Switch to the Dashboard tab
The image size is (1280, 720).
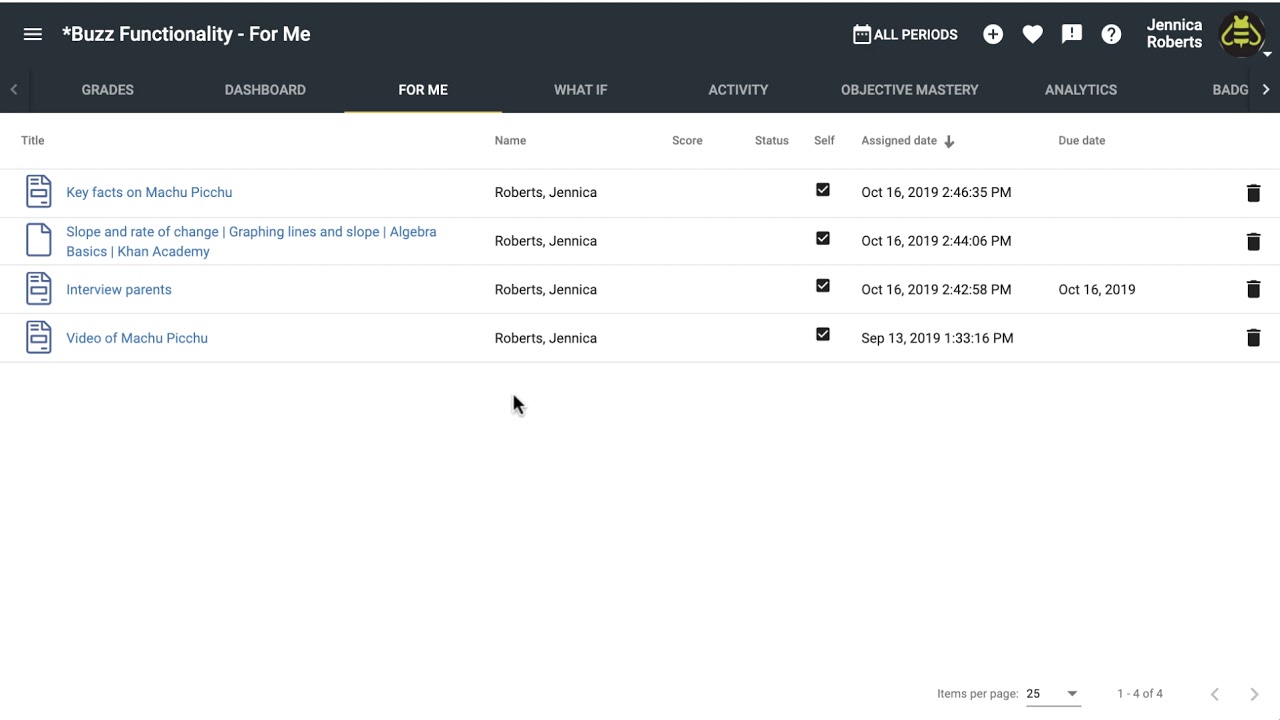(265, 90)
